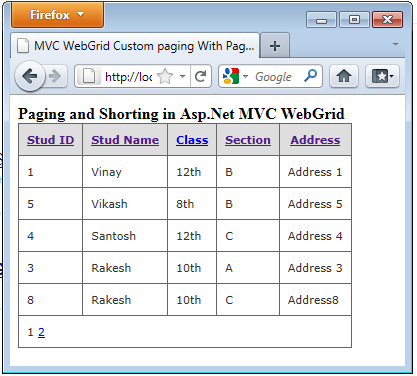Click the Rakesh cell in the Address 3 row

pyautogui.click(x=125, y=268)
